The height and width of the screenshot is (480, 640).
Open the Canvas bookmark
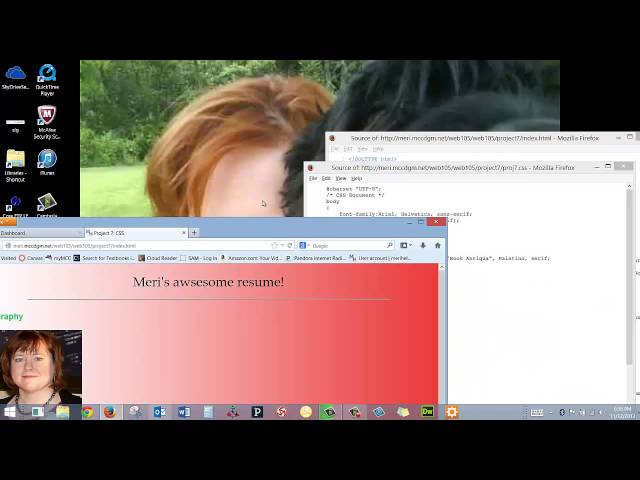pyautogui.click(x=31, y=258)
